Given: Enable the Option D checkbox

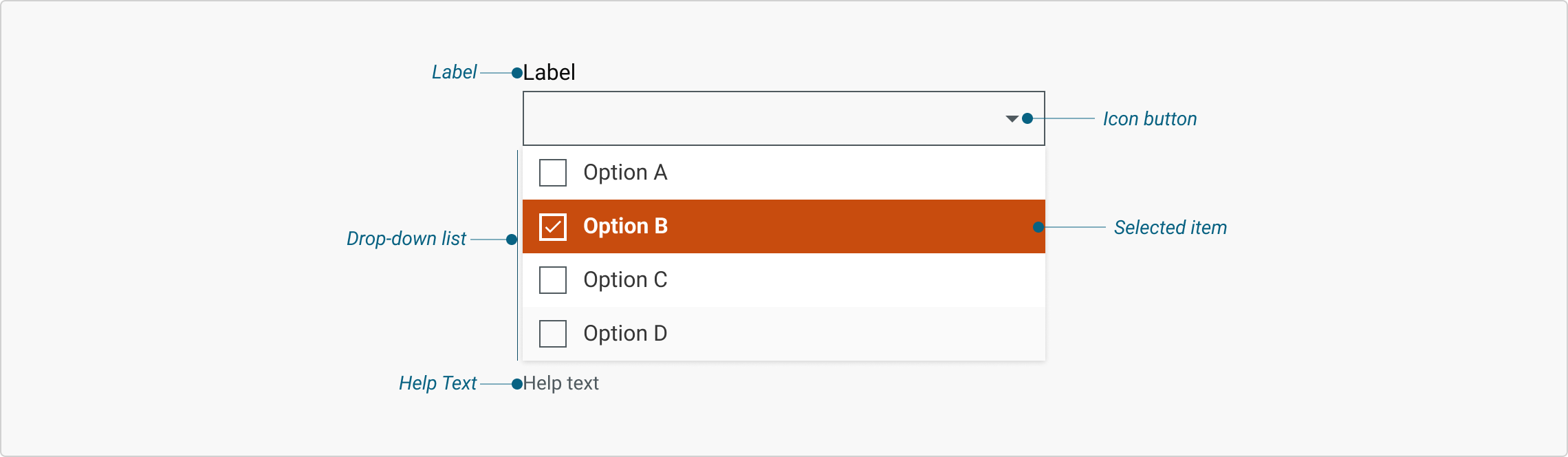Looking at the screenshot, I should [553, 334].
